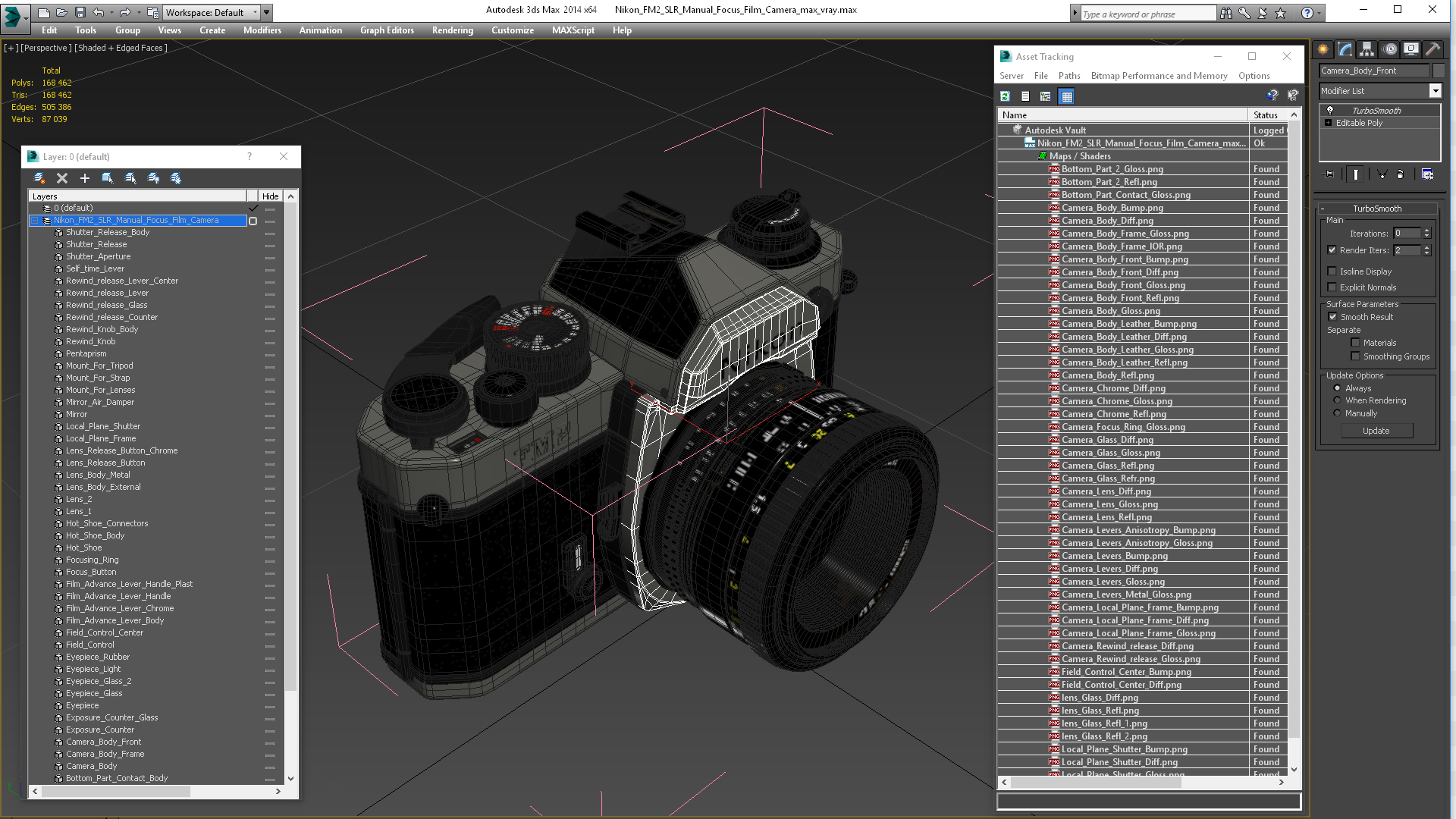
Task: Click the Delete Layer X icon
Action: pyautogui.click(x=62, y=178)
